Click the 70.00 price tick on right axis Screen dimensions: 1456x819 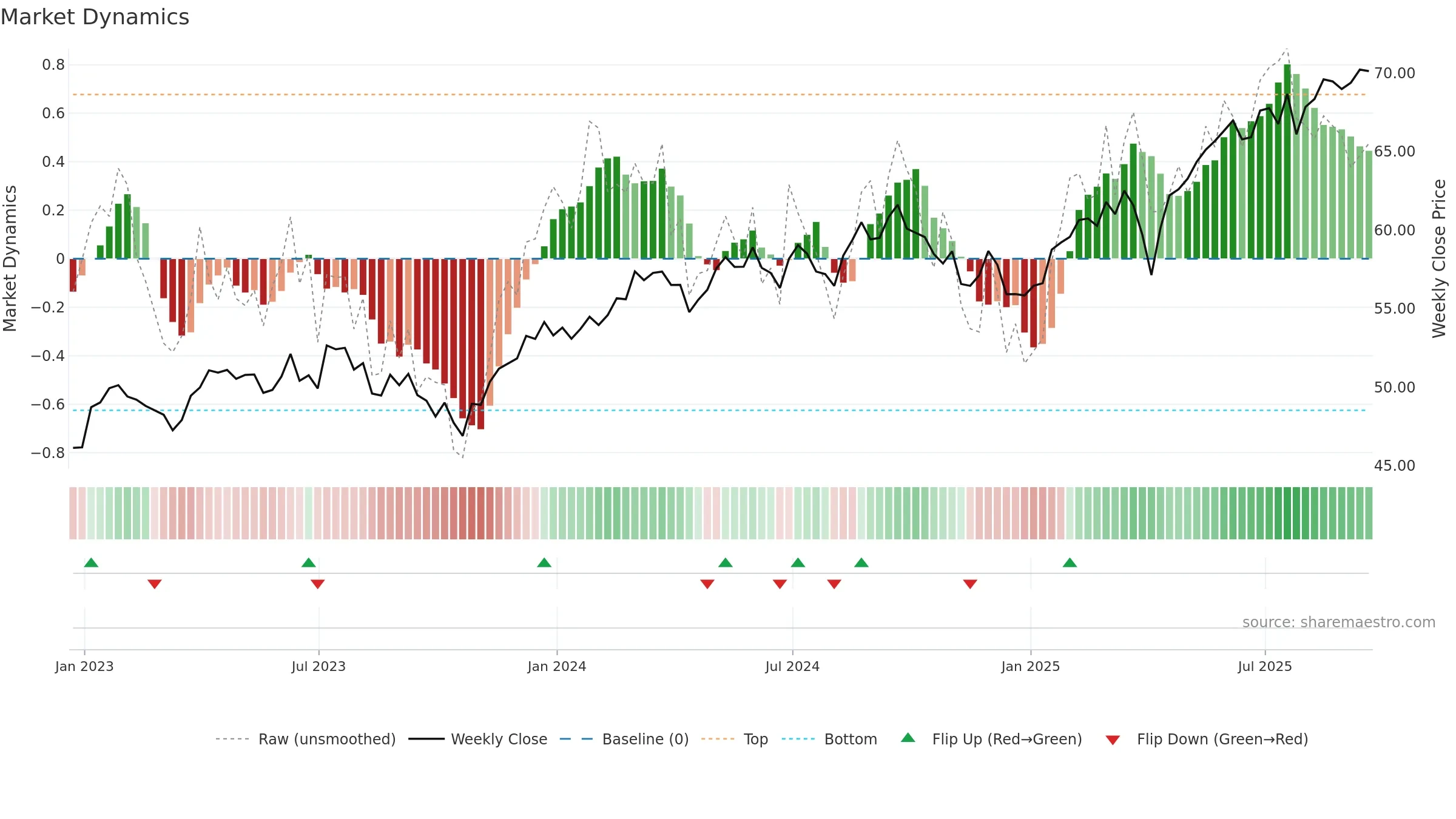[x=1394, y=73]
